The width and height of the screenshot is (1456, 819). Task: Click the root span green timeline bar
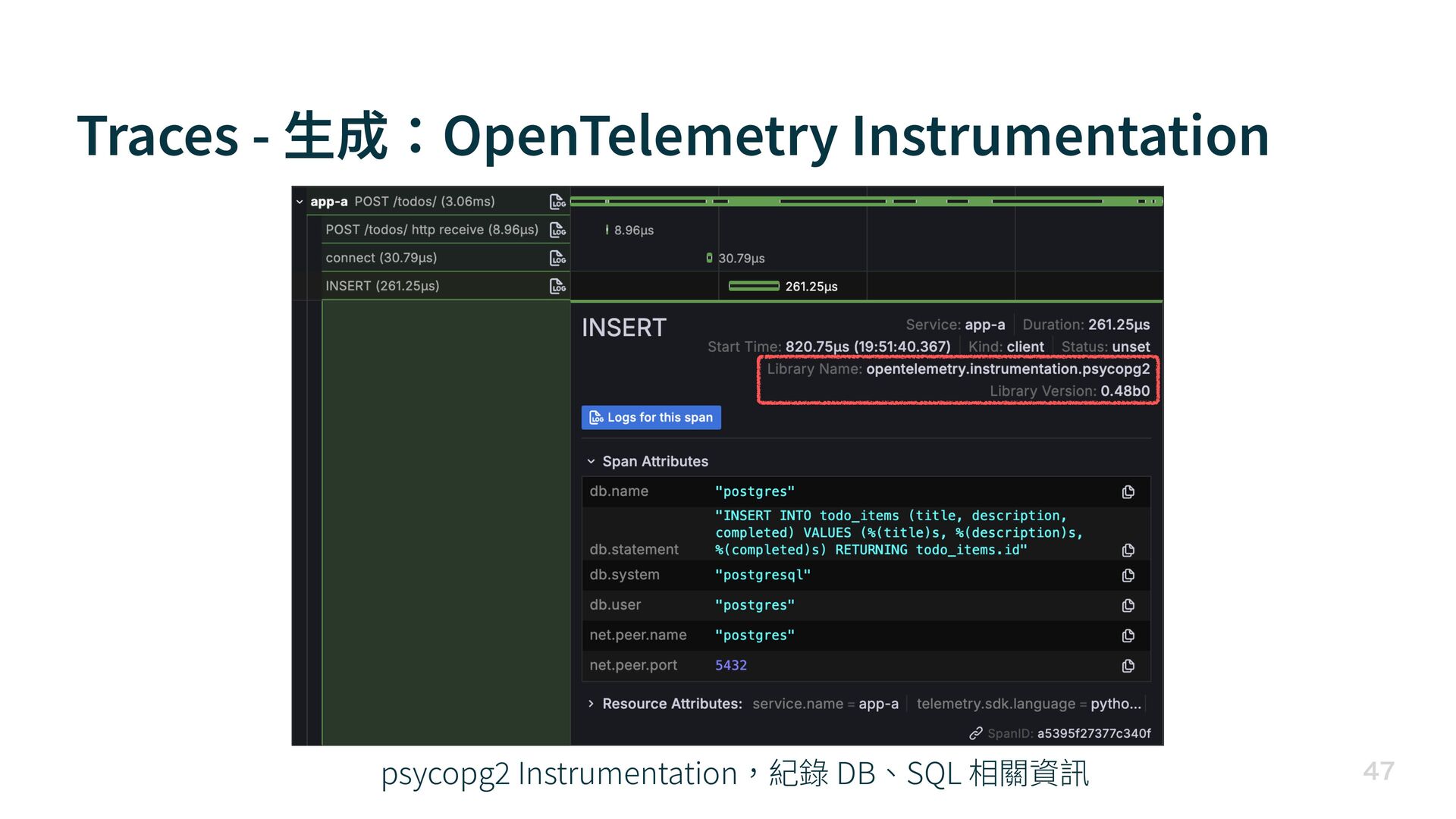click(x=866, y=201)
